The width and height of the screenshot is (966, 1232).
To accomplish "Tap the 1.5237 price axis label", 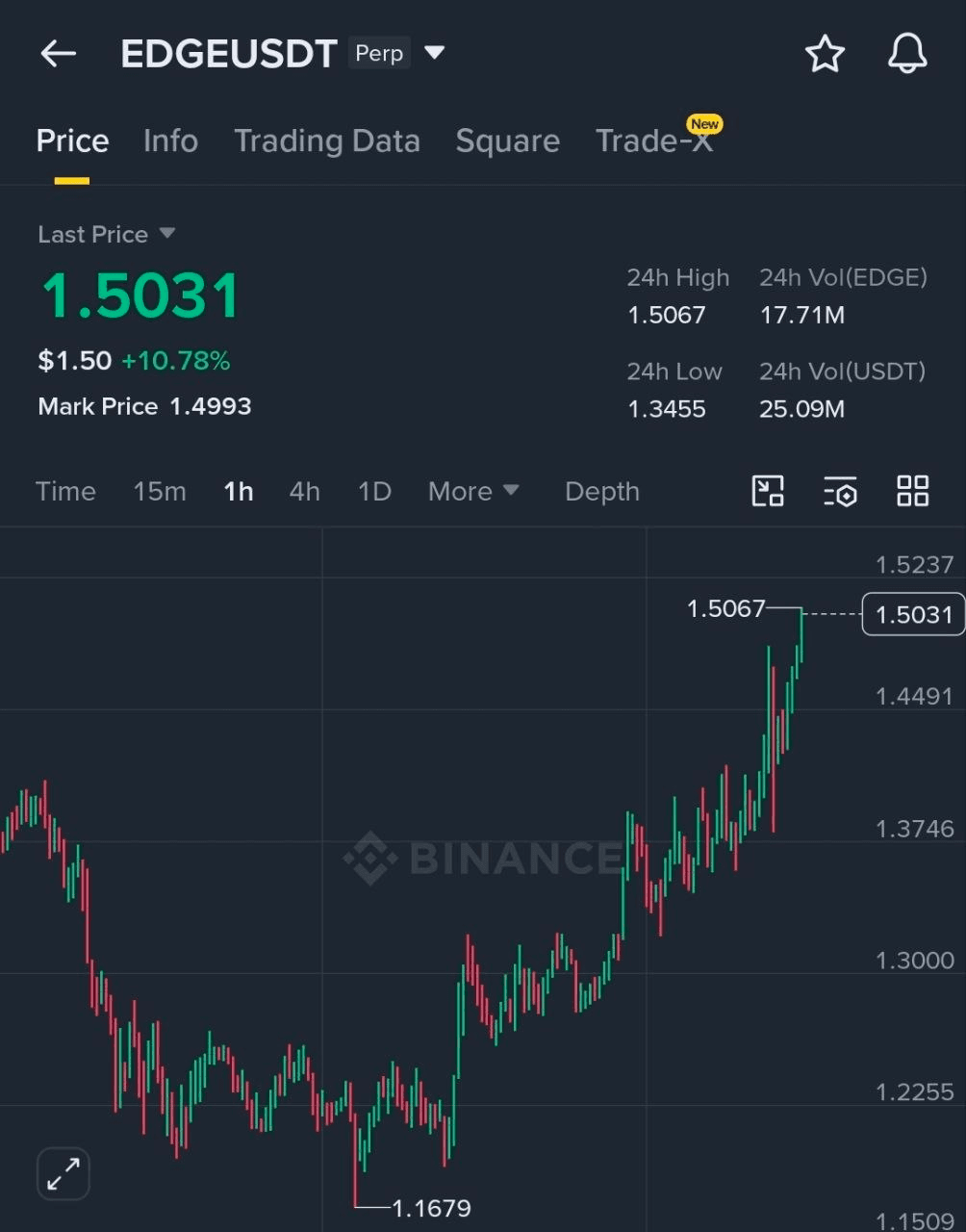I will 914,565.
